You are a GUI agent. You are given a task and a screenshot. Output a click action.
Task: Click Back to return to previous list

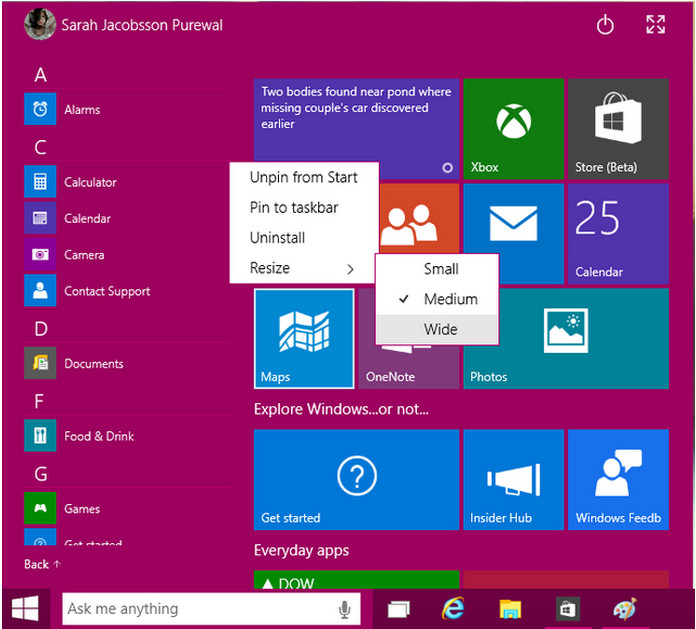(x=42, y=564)
